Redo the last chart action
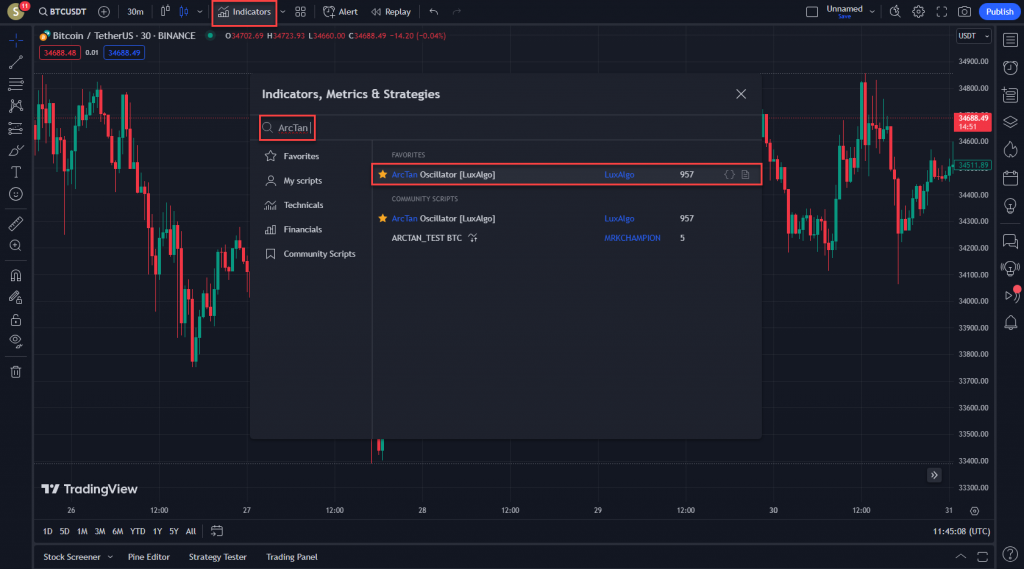The width and height of the screenshot is (1024, 569). pos(456,12)
